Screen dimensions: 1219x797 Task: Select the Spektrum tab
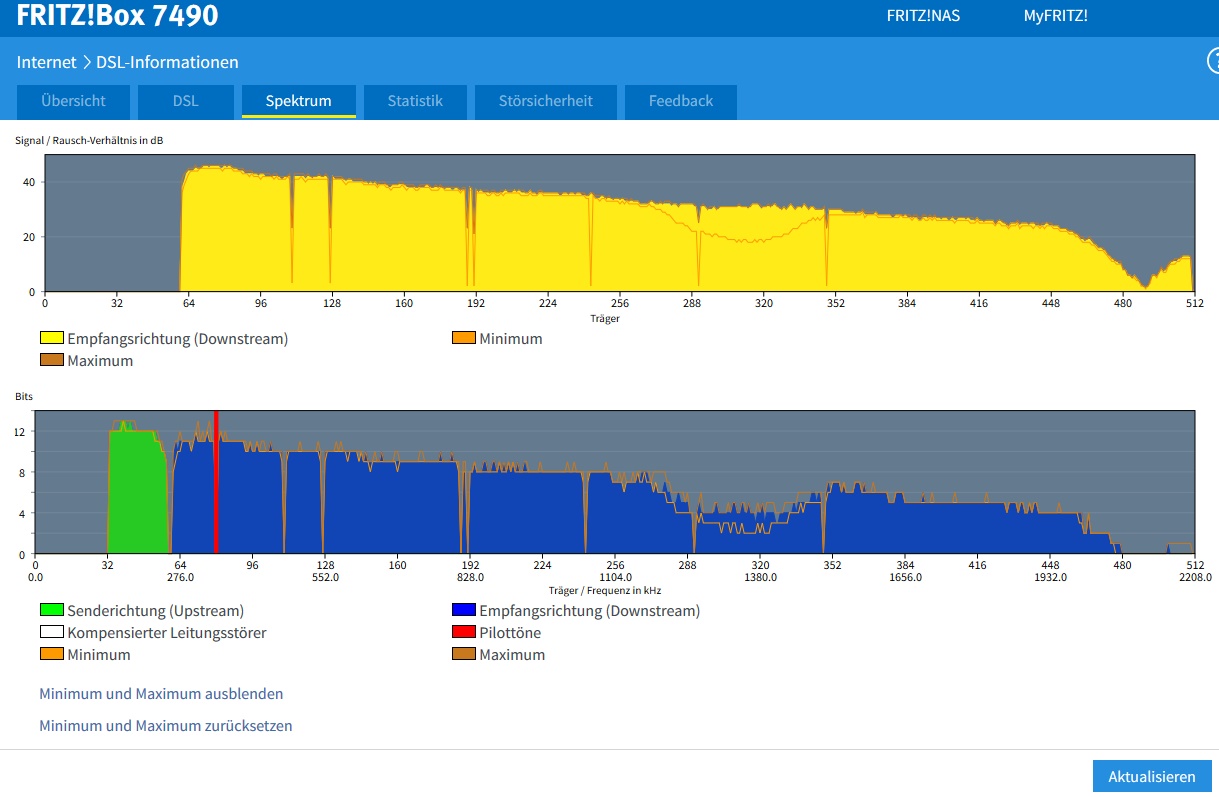tap(298, 101)
